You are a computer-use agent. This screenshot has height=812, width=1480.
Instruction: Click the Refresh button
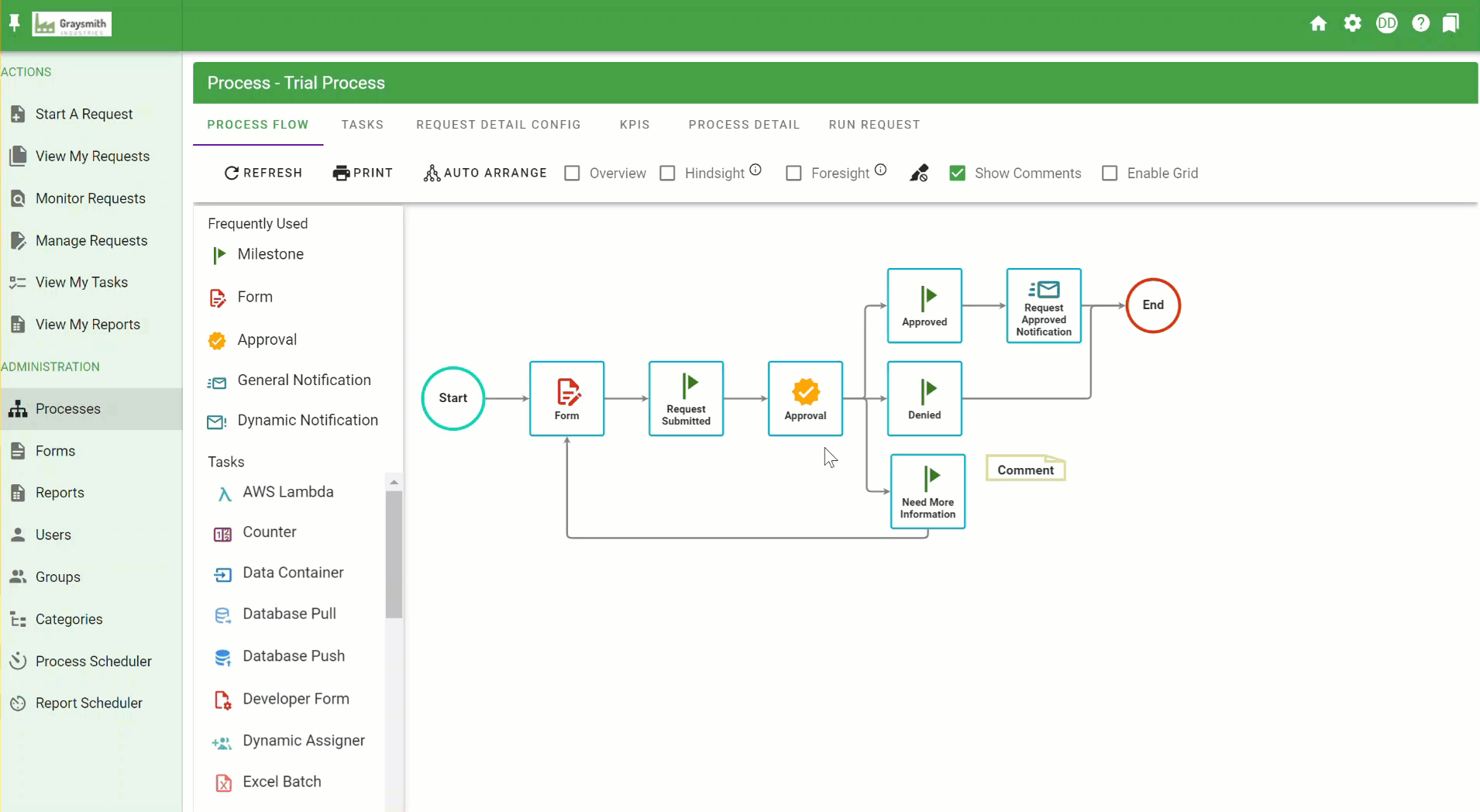263,173
